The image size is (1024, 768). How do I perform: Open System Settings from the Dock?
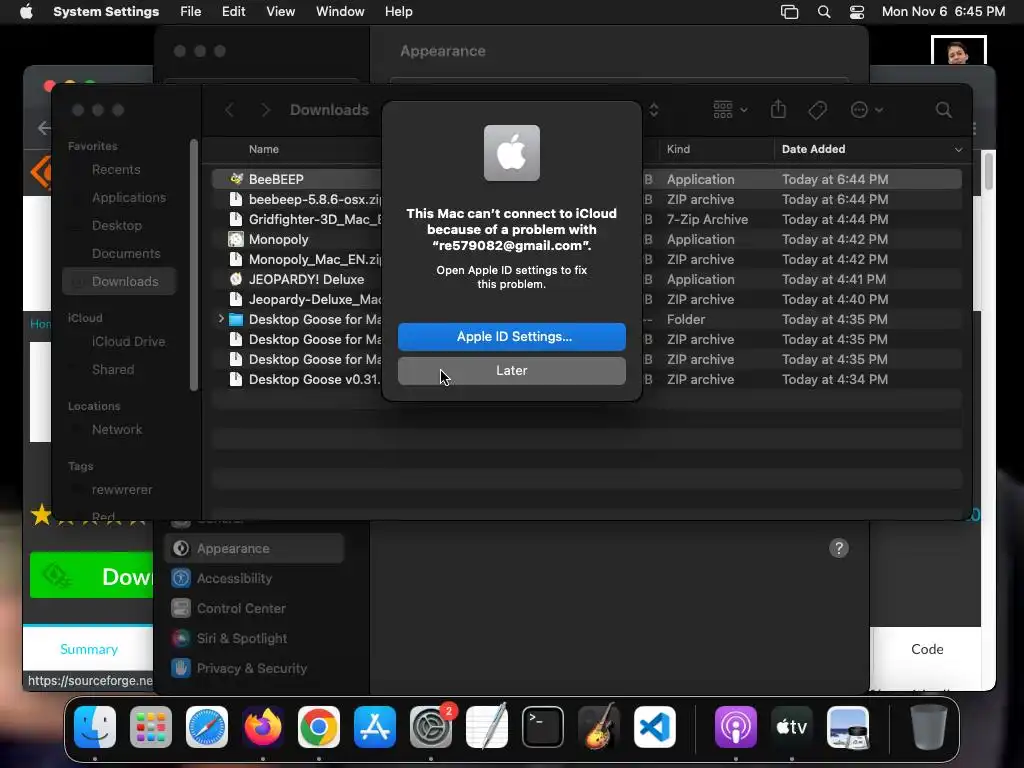[431, 727]
